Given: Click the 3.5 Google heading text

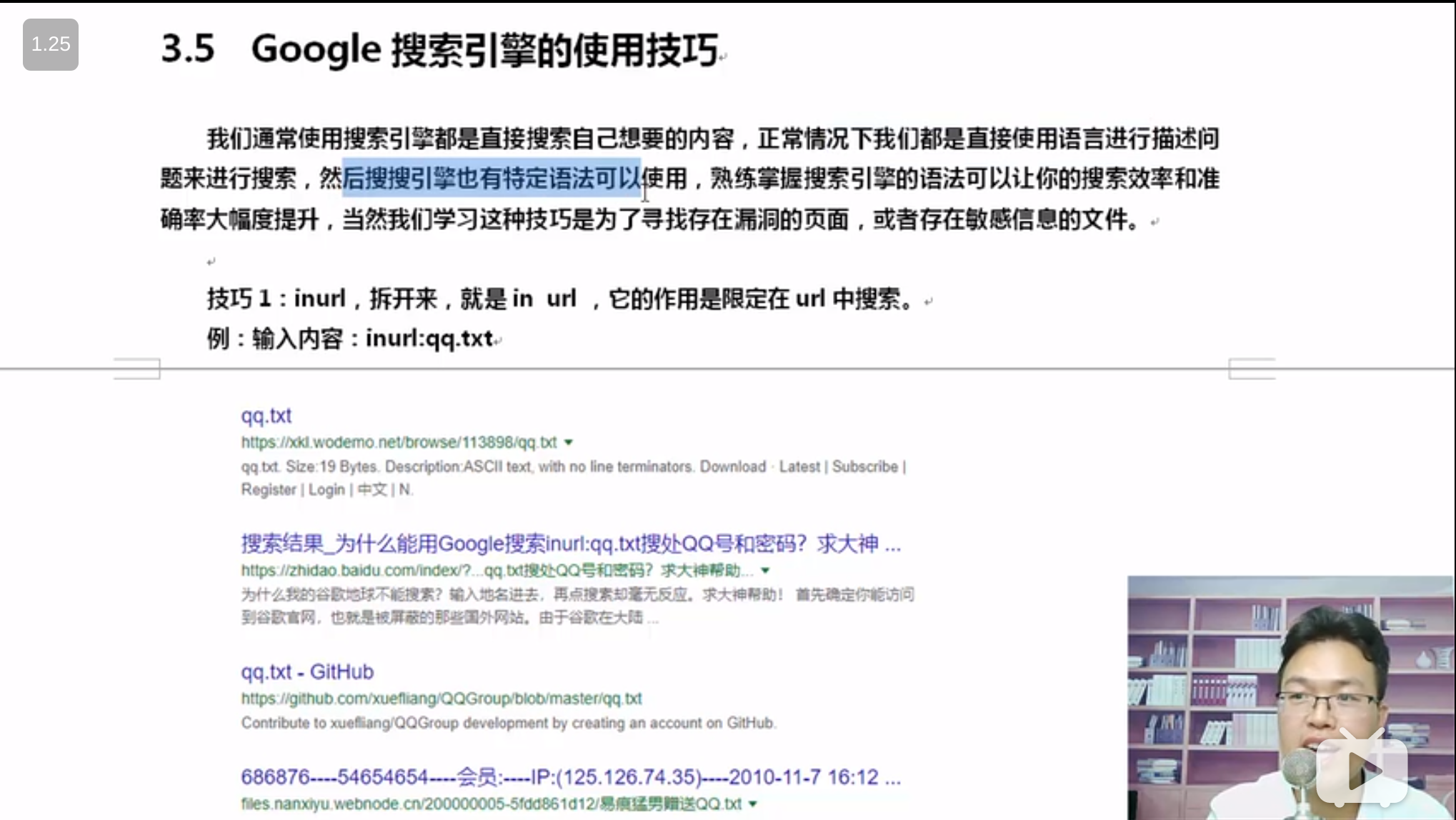Looking at the screenshot, I should pos(439,49).
